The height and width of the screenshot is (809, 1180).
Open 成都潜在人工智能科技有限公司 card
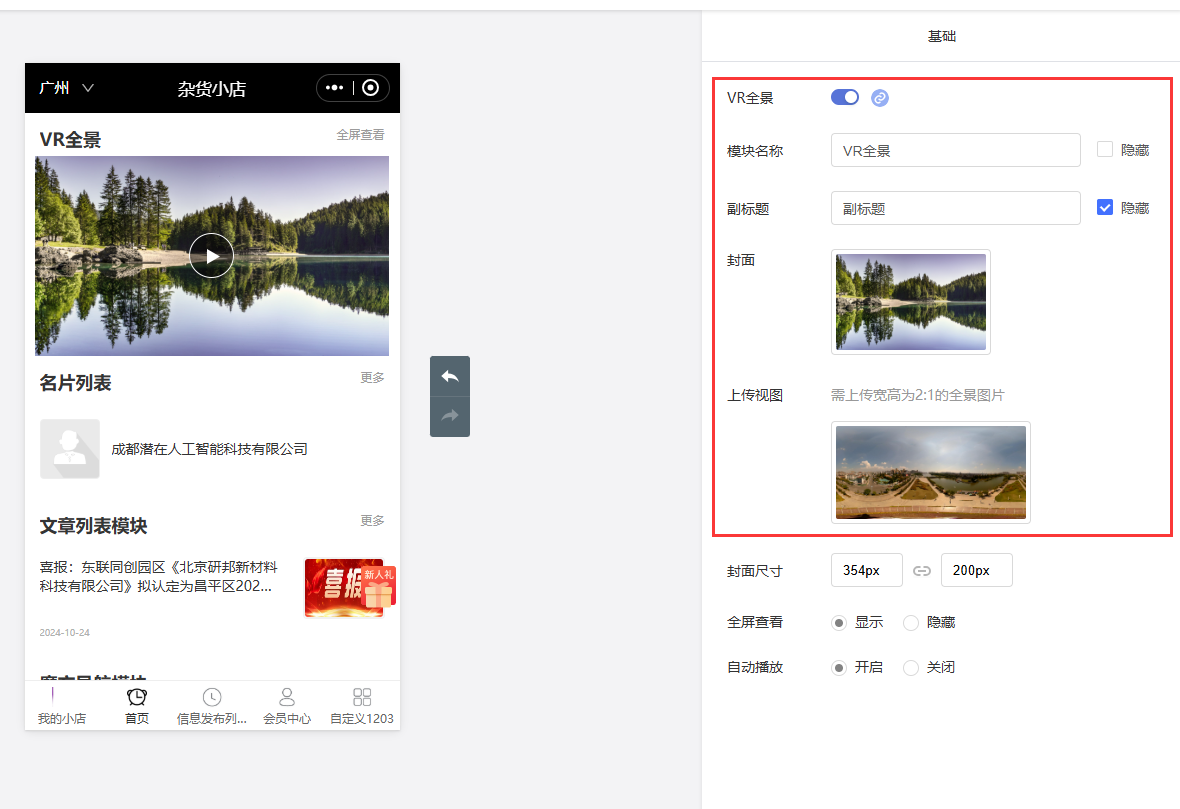(209, 449)
